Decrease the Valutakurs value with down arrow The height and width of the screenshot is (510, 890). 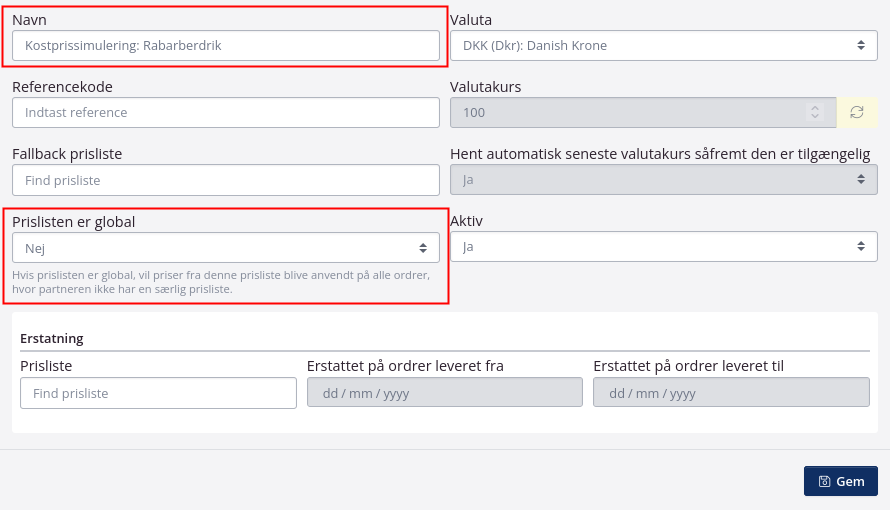pyautogui.click(x=815, y=117)
